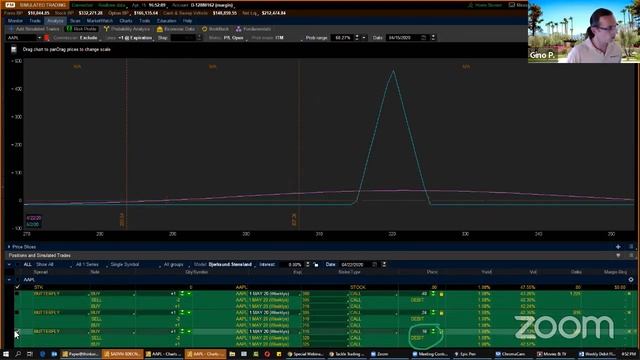Open the calendar picker on top Date field
The image size is (640, 360).
pos(424,38)
